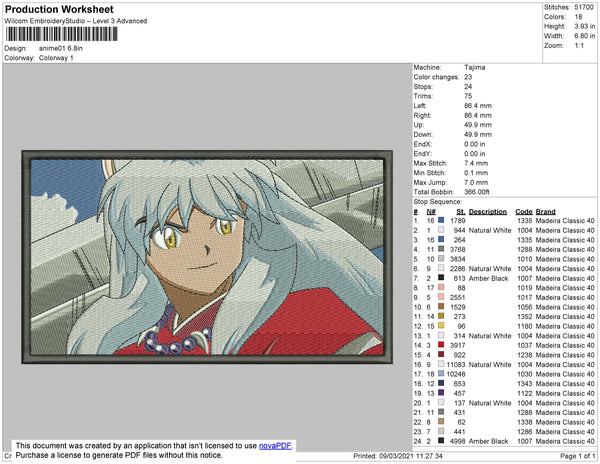600x464 pixels.
Task: Click the N# column header
Action: pyautogui.click(x=431, y=212)
